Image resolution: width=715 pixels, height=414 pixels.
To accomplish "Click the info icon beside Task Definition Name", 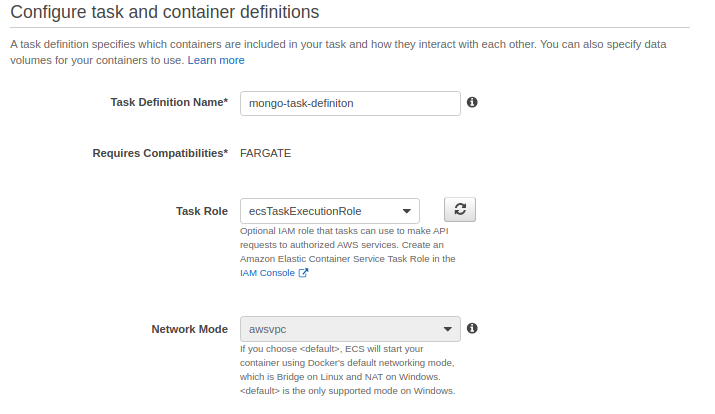I will [x=472, y=102].
